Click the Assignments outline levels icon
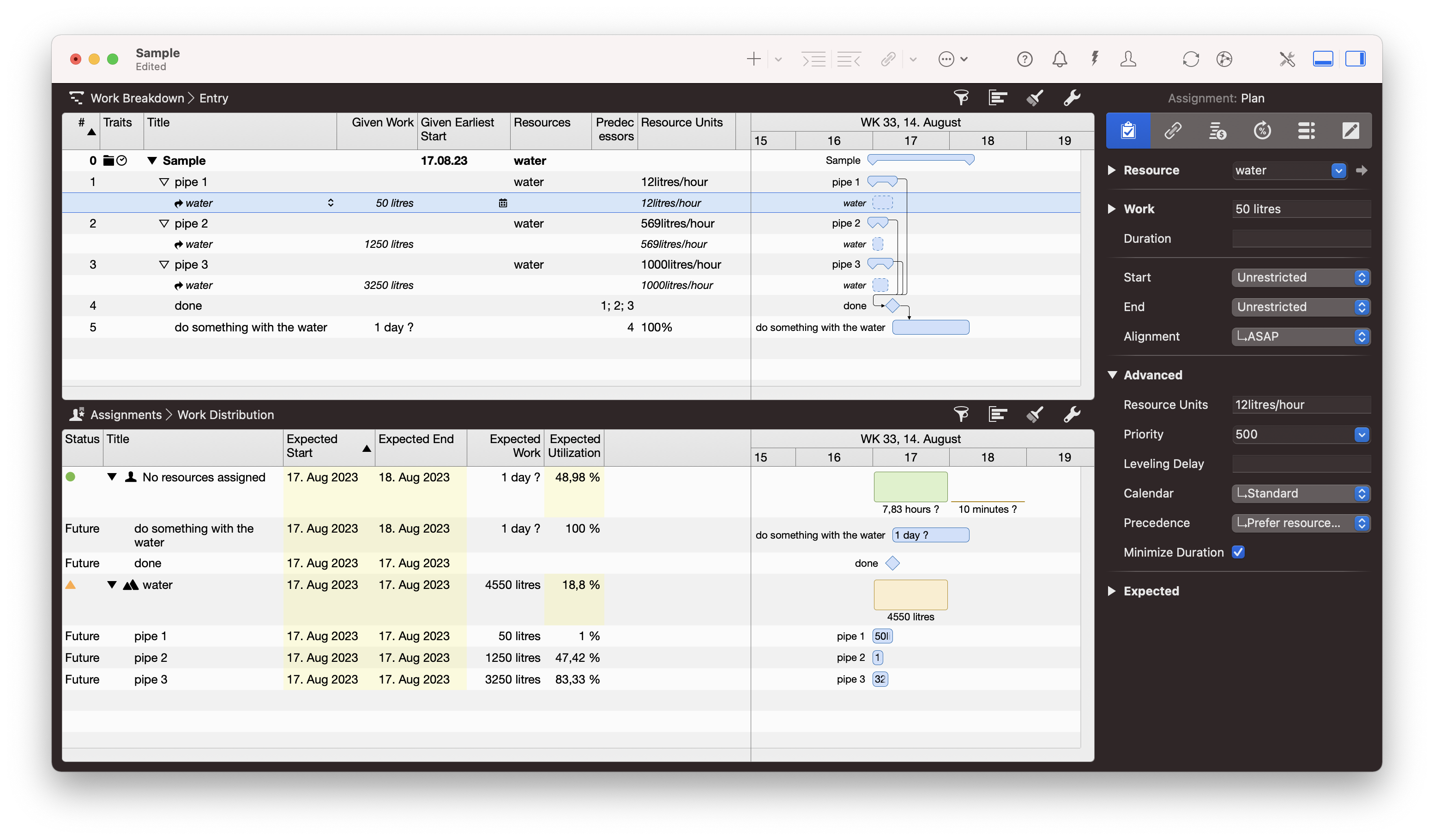Viewport: 1434px width, 840px height. click(x=998, y=414)
